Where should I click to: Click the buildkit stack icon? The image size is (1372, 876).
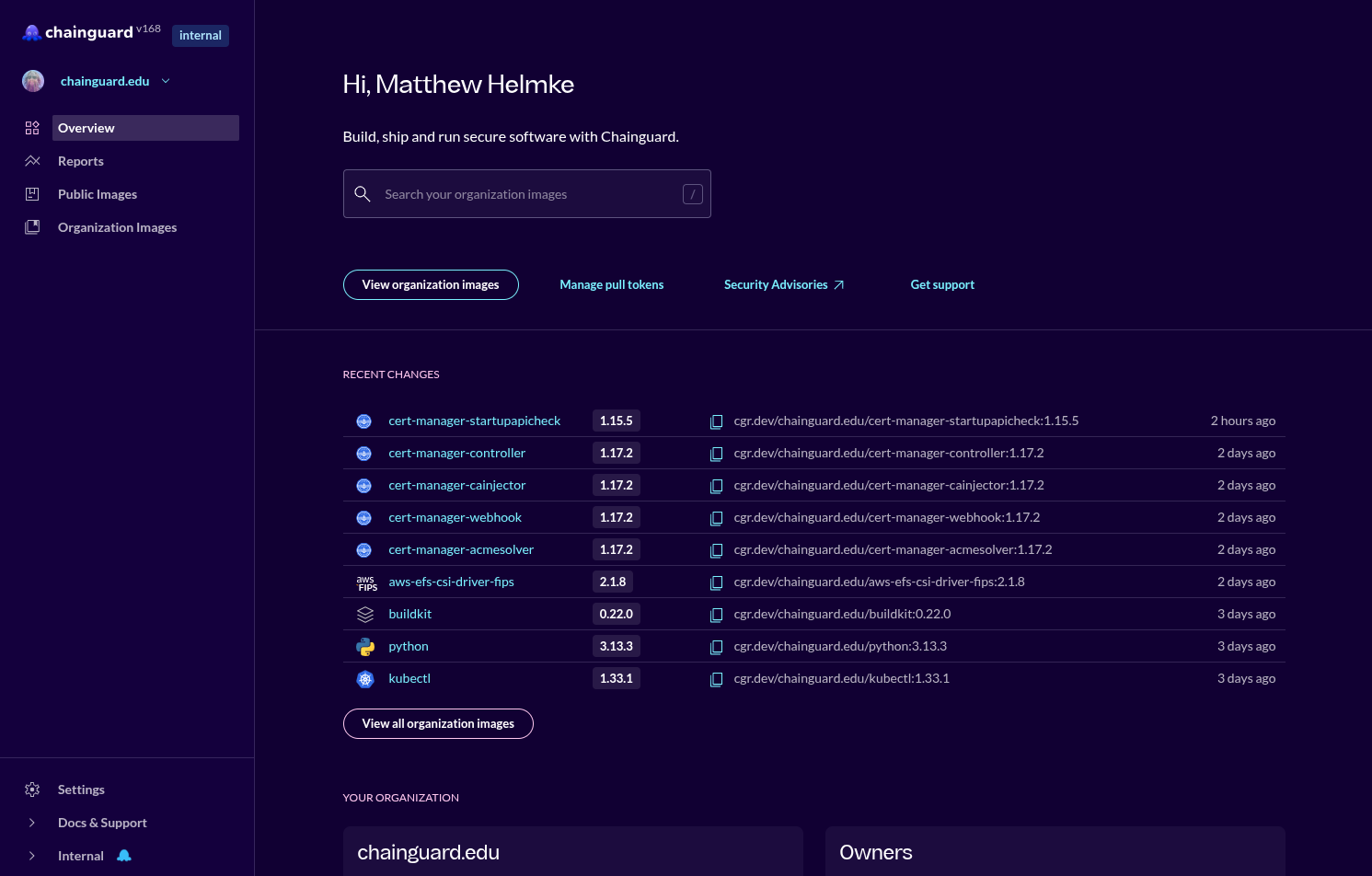point(364,614)
